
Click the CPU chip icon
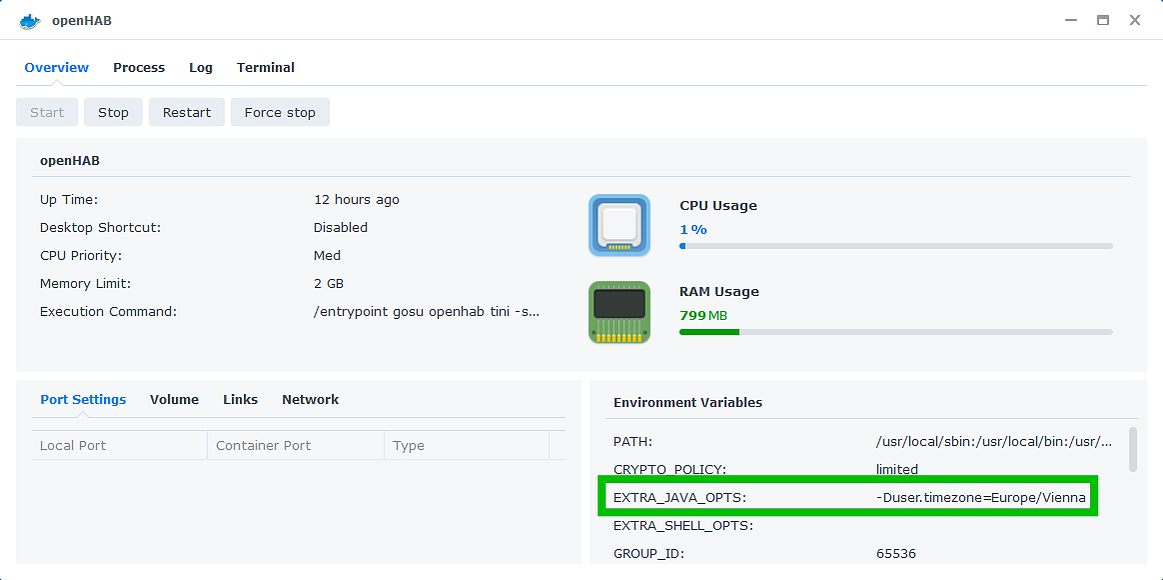(x=619, y=225)
